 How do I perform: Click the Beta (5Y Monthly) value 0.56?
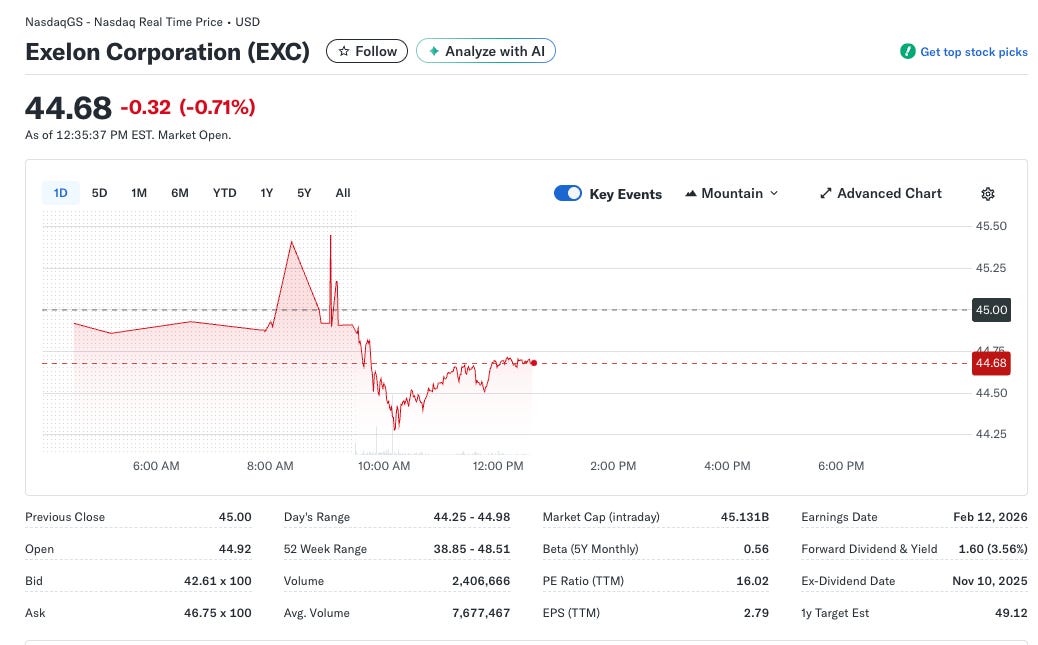click(x=756, y=549)
